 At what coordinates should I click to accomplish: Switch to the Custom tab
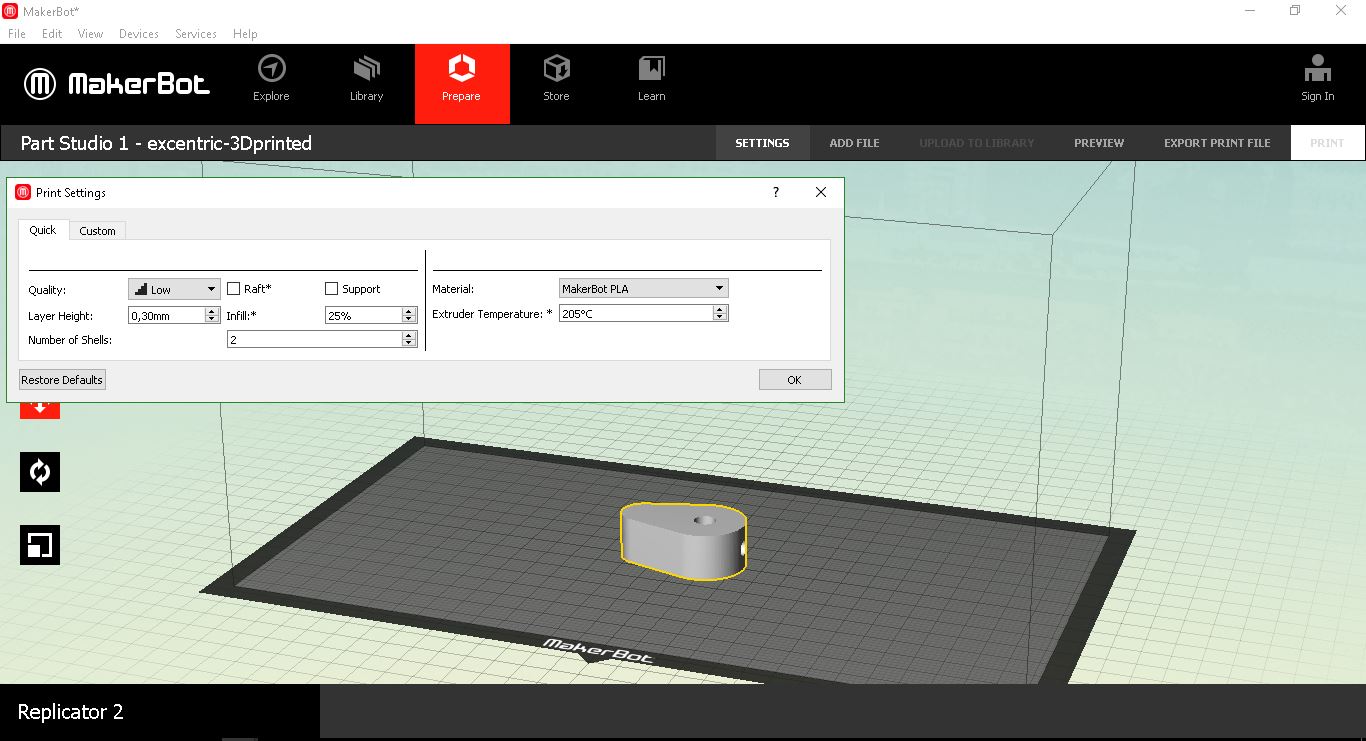pyautogui.click(x=97, y=231)
